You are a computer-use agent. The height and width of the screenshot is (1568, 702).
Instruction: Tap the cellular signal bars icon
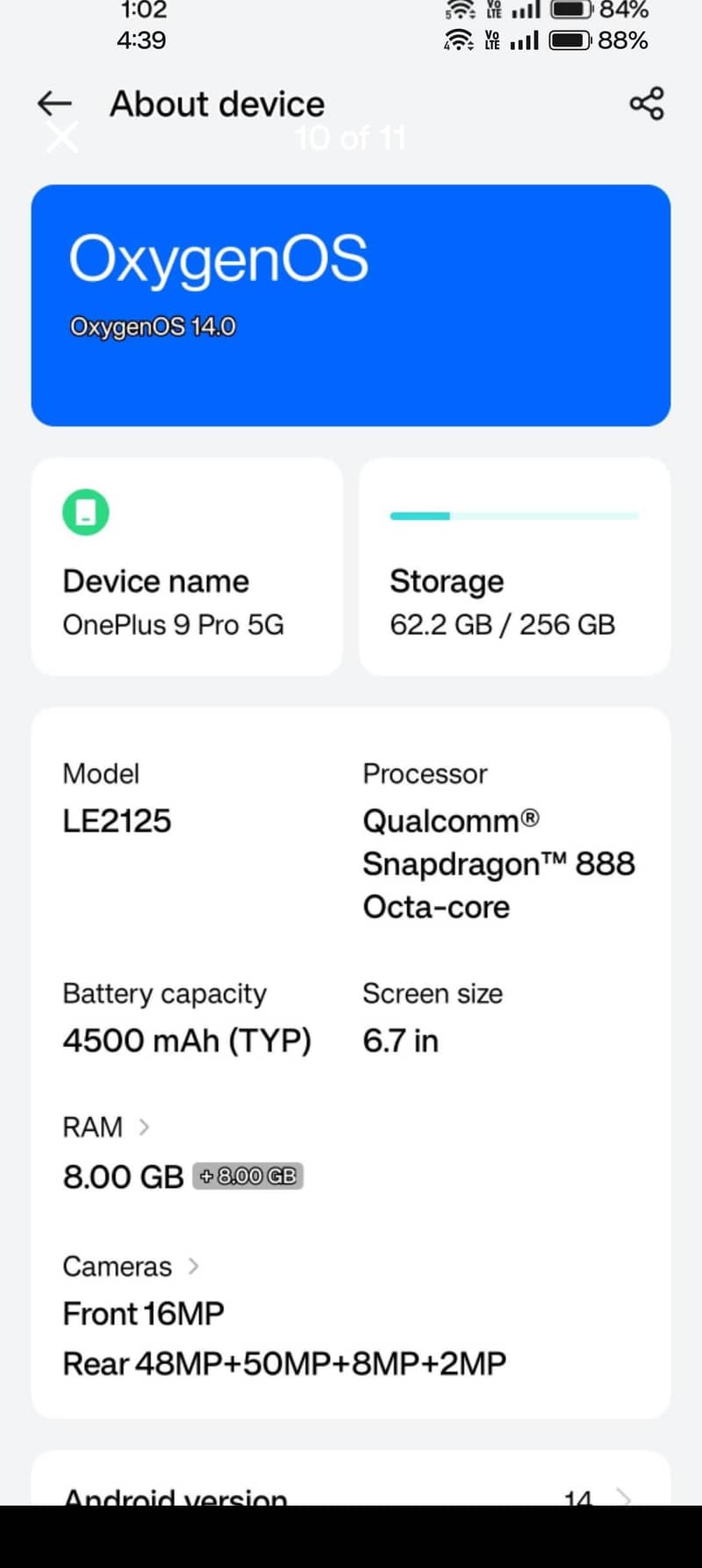point(524,40)
